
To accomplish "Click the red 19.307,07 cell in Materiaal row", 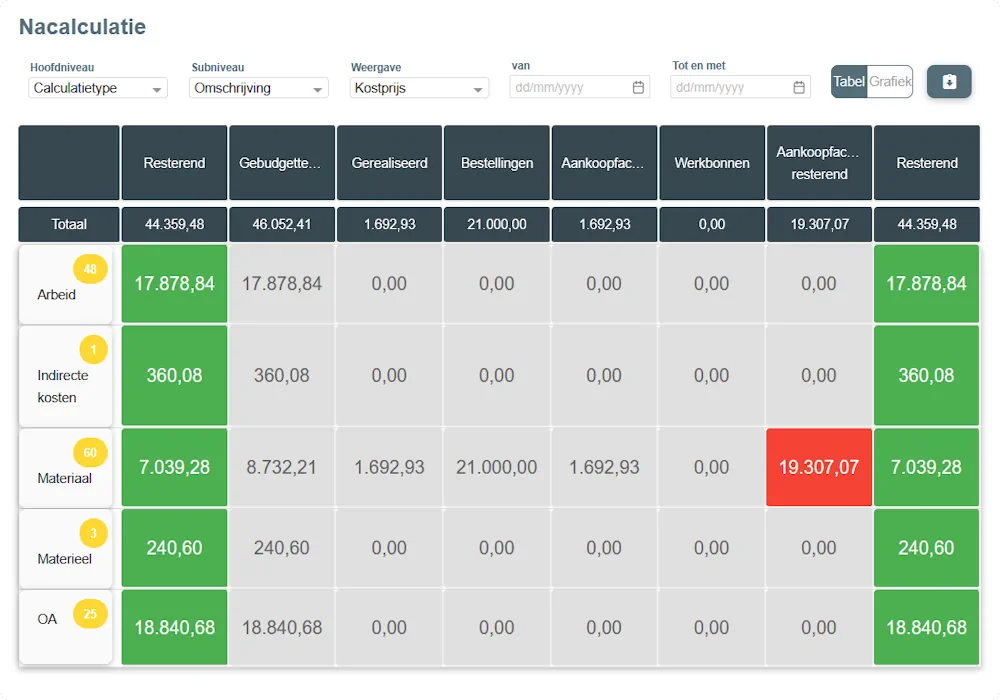I will click(x=819, y=467).
